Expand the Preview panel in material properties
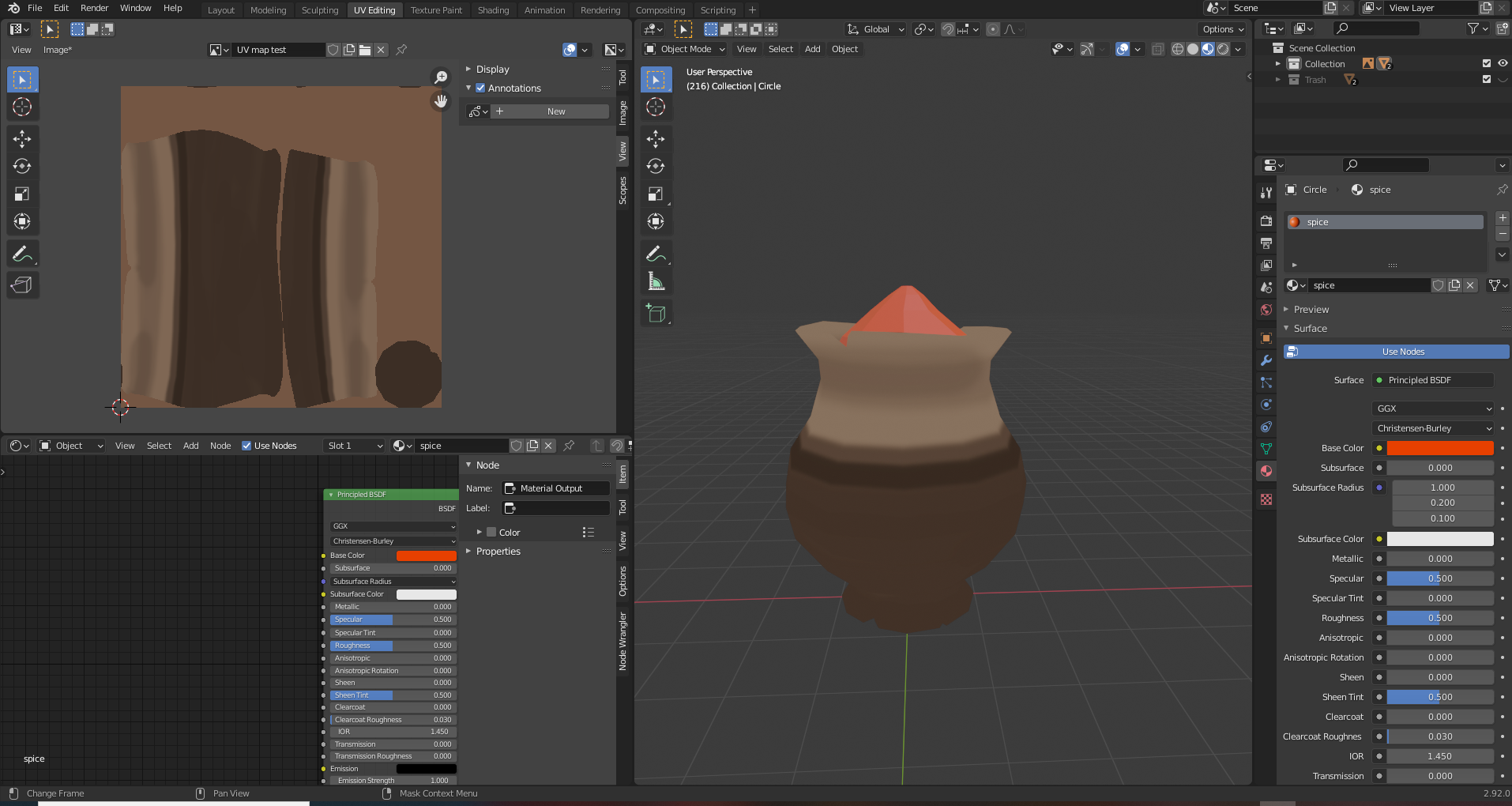 coord(1311,310)
